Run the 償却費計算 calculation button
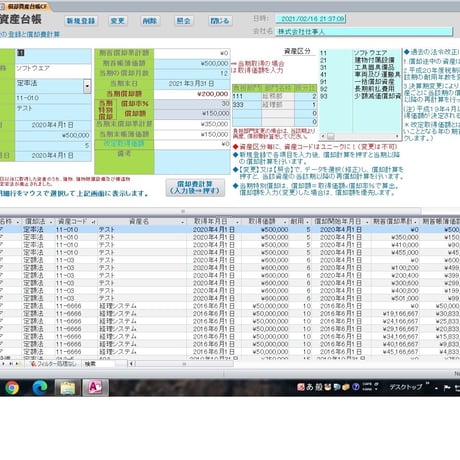Screen dimensions: 460x460 [195, 187]
